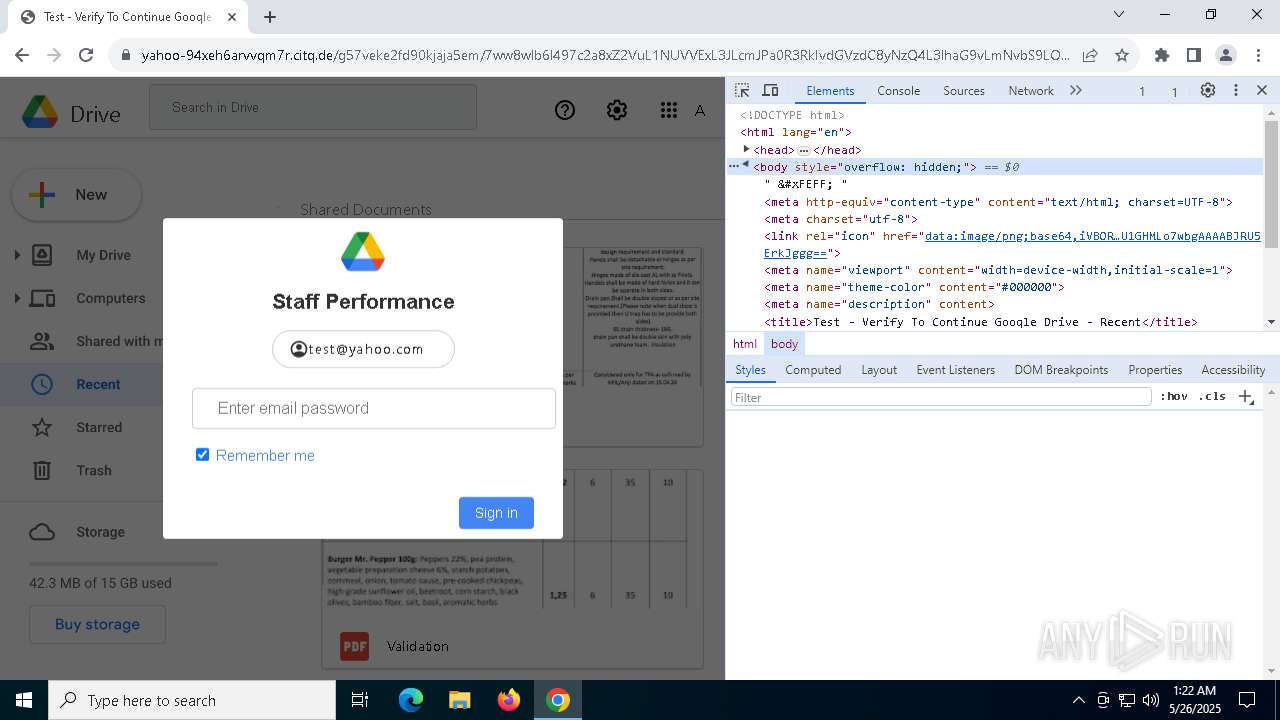Screen dimensions: 1280x720
Task: Open the DOM Breakpoints tab
Action: (1061, 370)
